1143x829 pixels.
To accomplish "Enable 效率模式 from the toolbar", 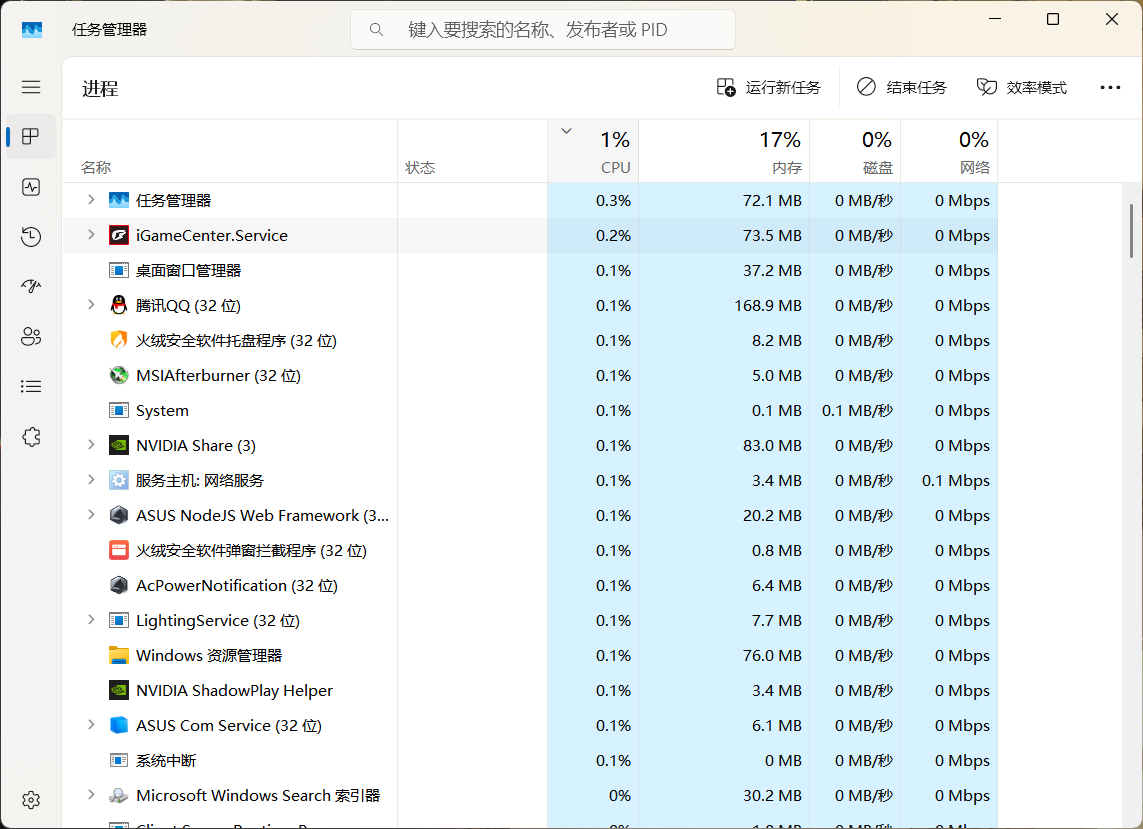I will tap(1022, 87).
